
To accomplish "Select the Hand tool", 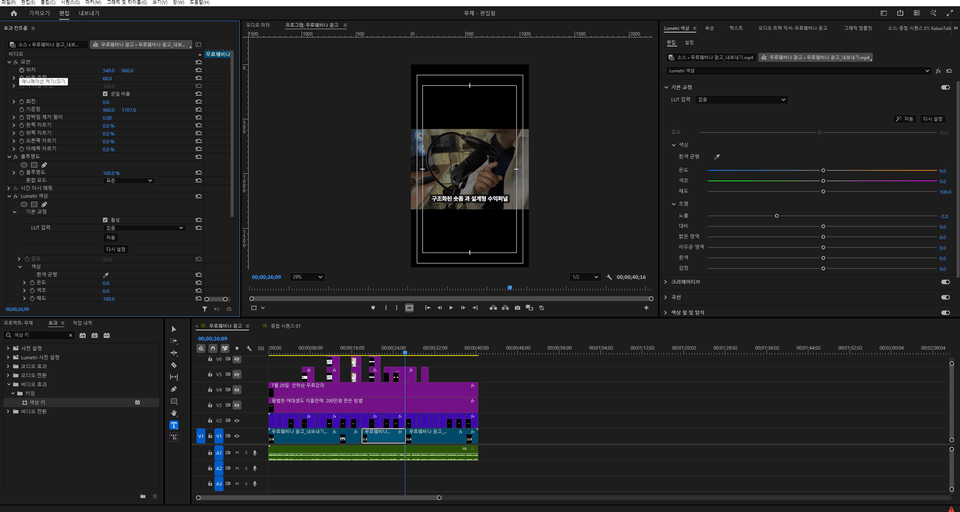I will (x=174, y=413).
